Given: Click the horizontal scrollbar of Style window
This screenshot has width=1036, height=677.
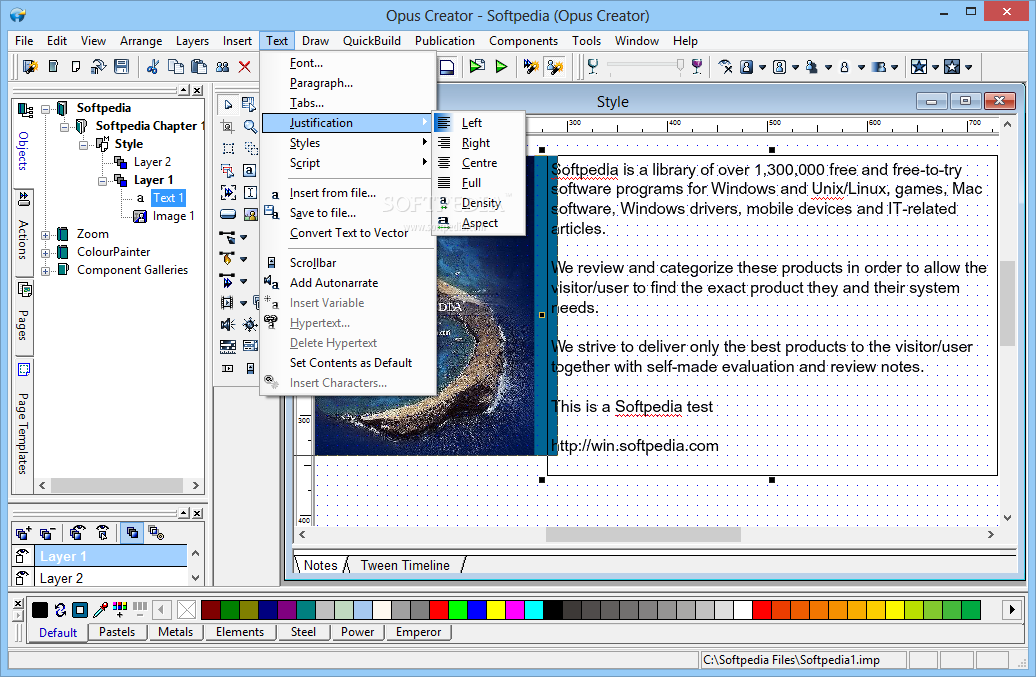Looking at the screenshot, I should [644, 534].
